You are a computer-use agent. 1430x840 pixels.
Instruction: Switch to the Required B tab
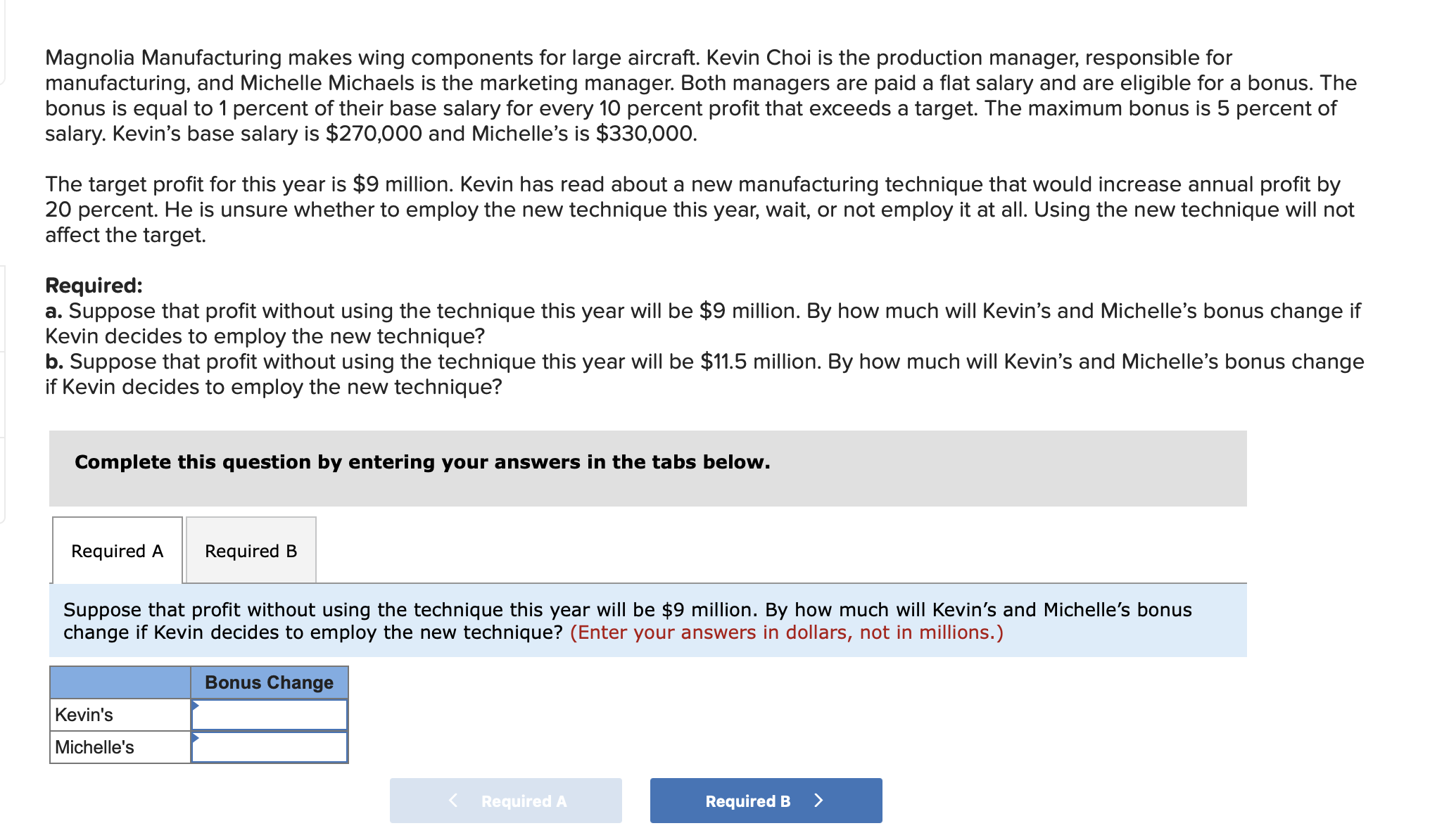click(x=251, y=550)
